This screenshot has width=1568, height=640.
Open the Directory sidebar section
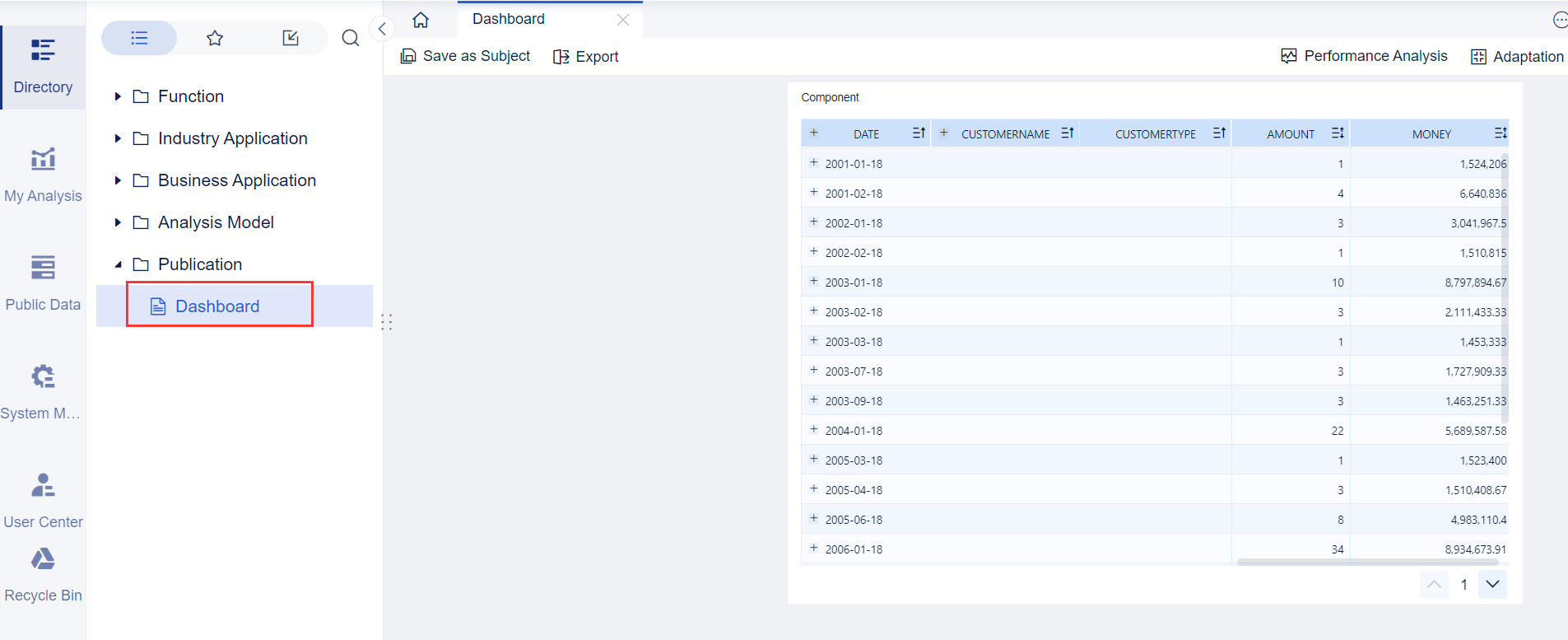click(43, 68)
